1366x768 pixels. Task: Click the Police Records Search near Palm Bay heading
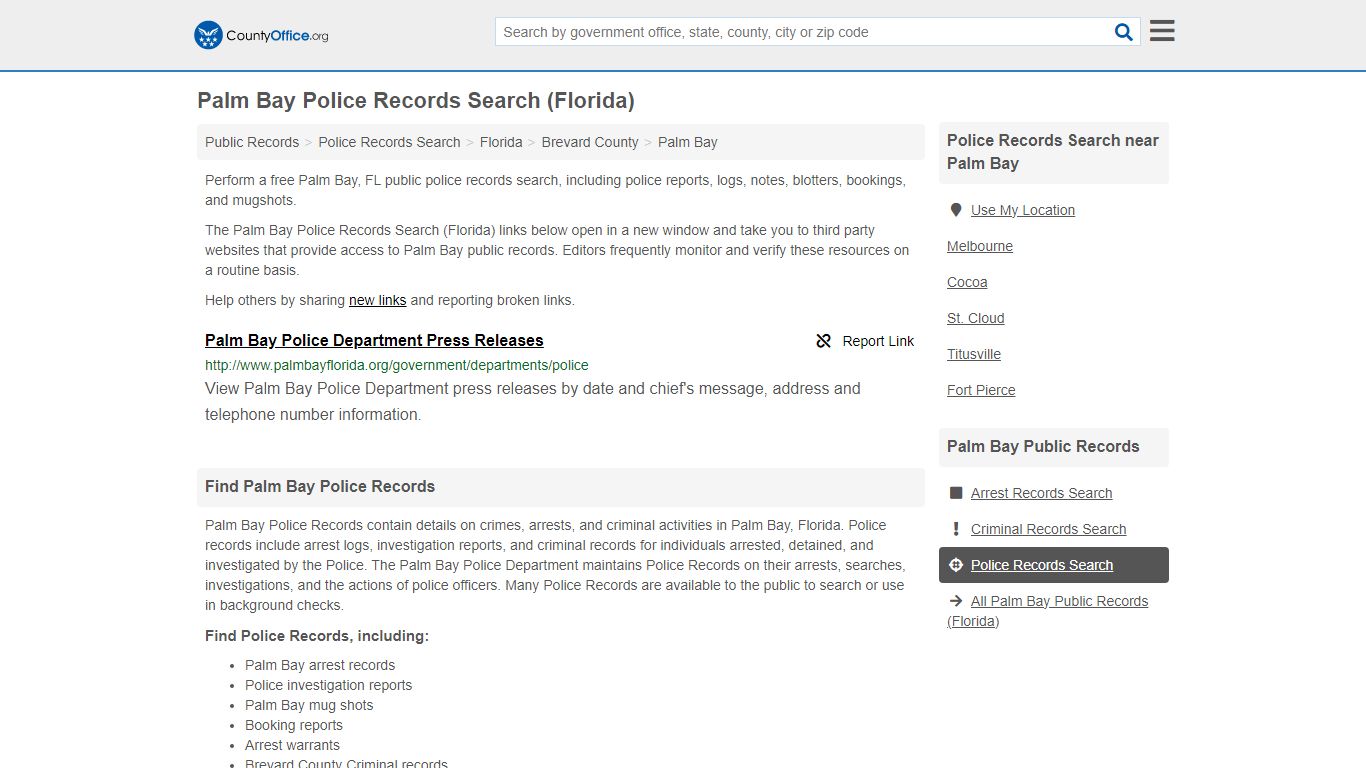[1053, 152]
